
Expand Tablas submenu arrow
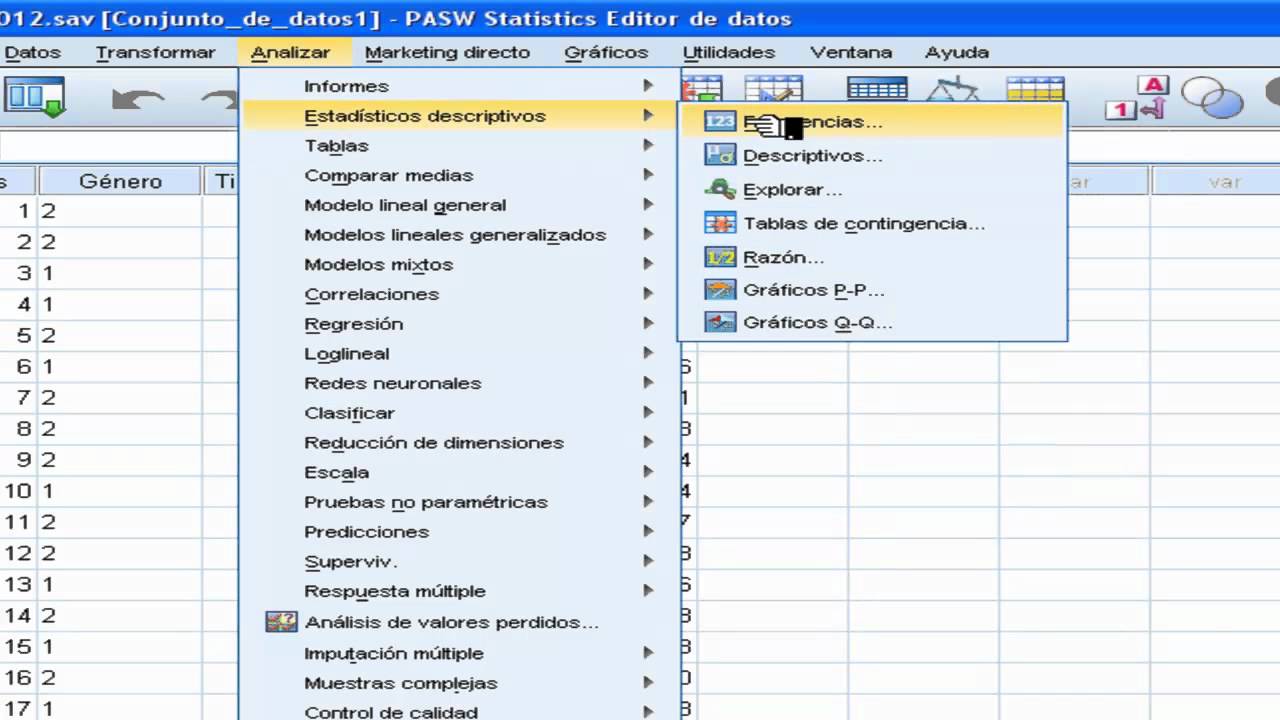[x=648, y=145]
